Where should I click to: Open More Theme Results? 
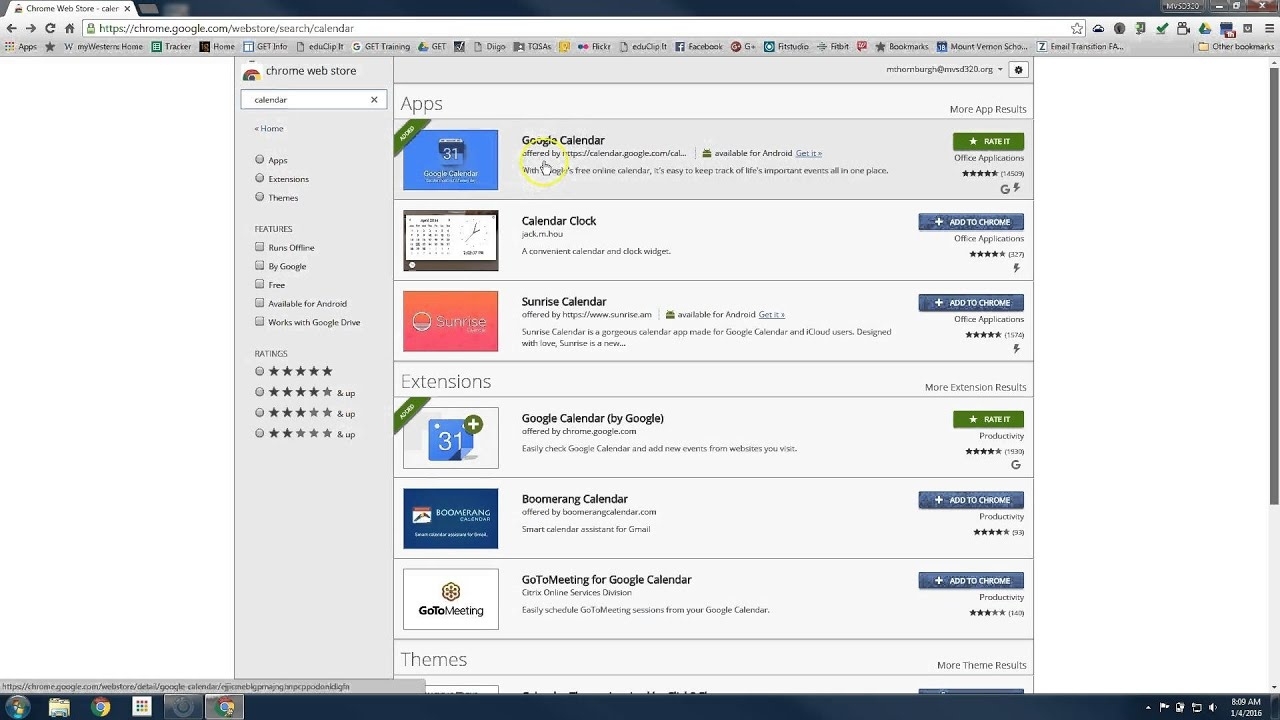pyautogui.click(x=982, y=665)
